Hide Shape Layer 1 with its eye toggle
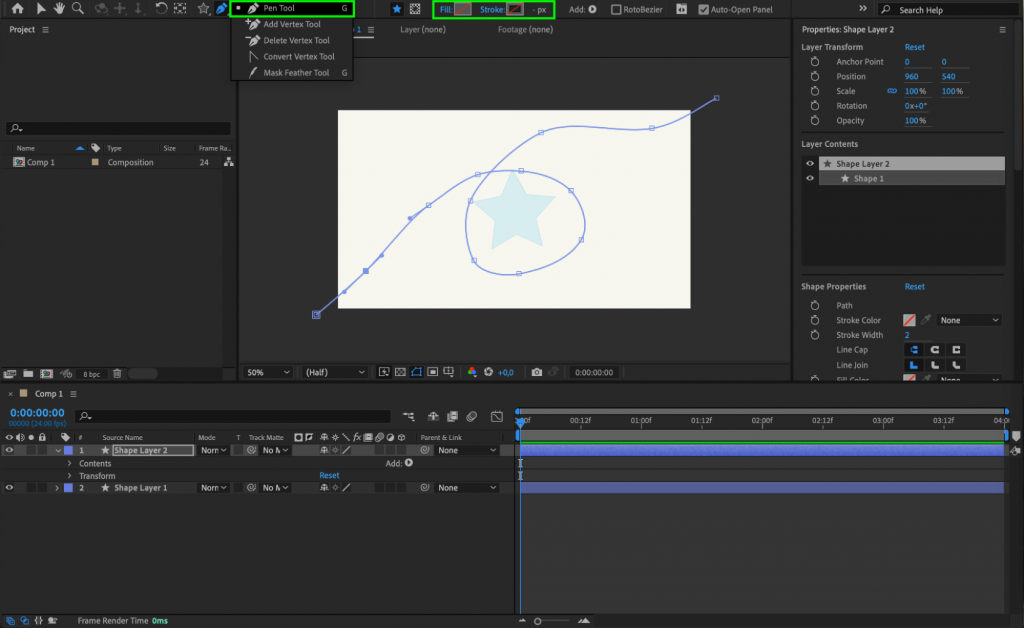Screen dimensions: 1024x628 coord(7,487)
